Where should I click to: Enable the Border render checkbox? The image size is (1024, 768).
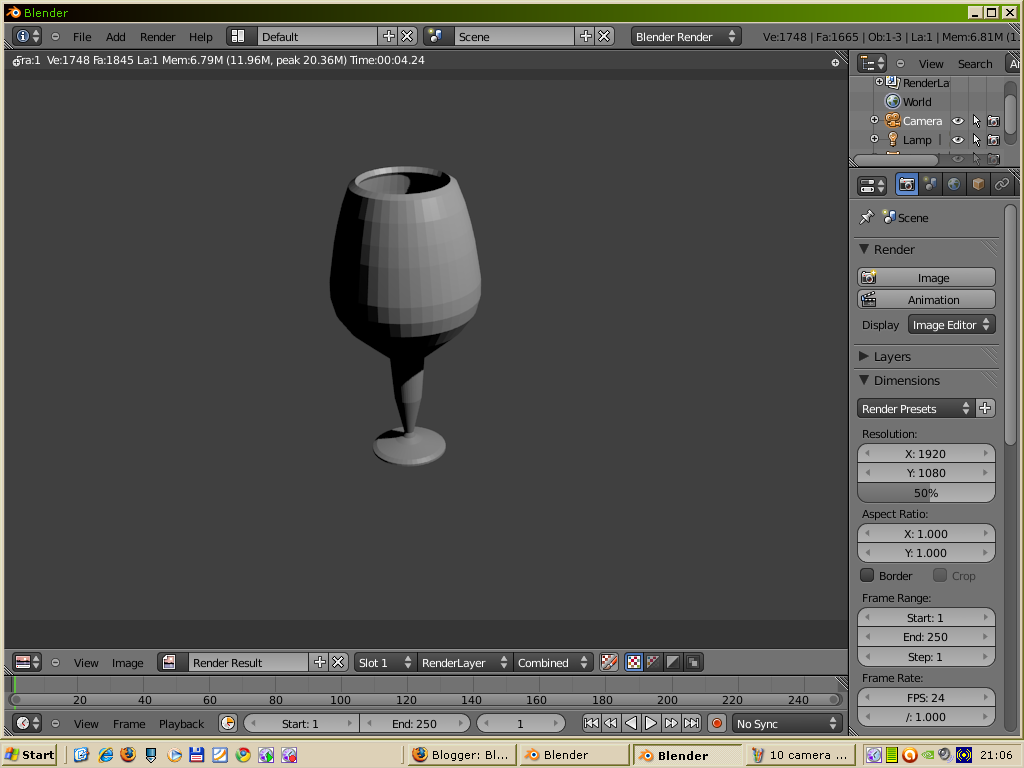pos(868,575)
